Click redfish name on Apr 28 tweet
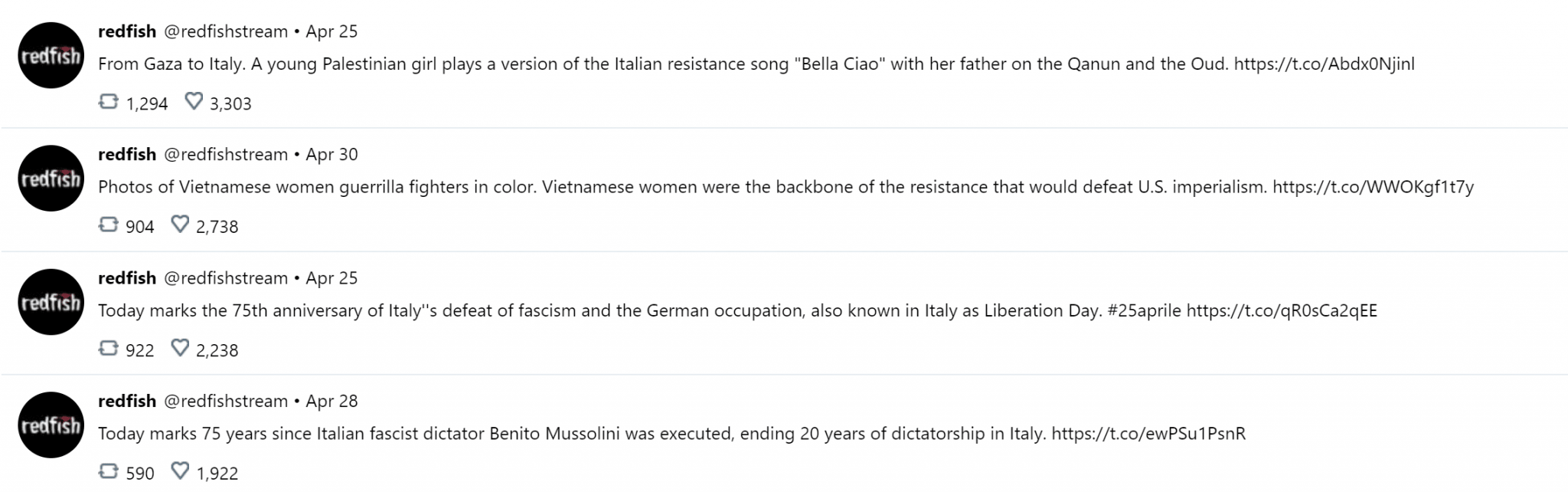This screenshot has height=492, width=1568. [127, 401]
